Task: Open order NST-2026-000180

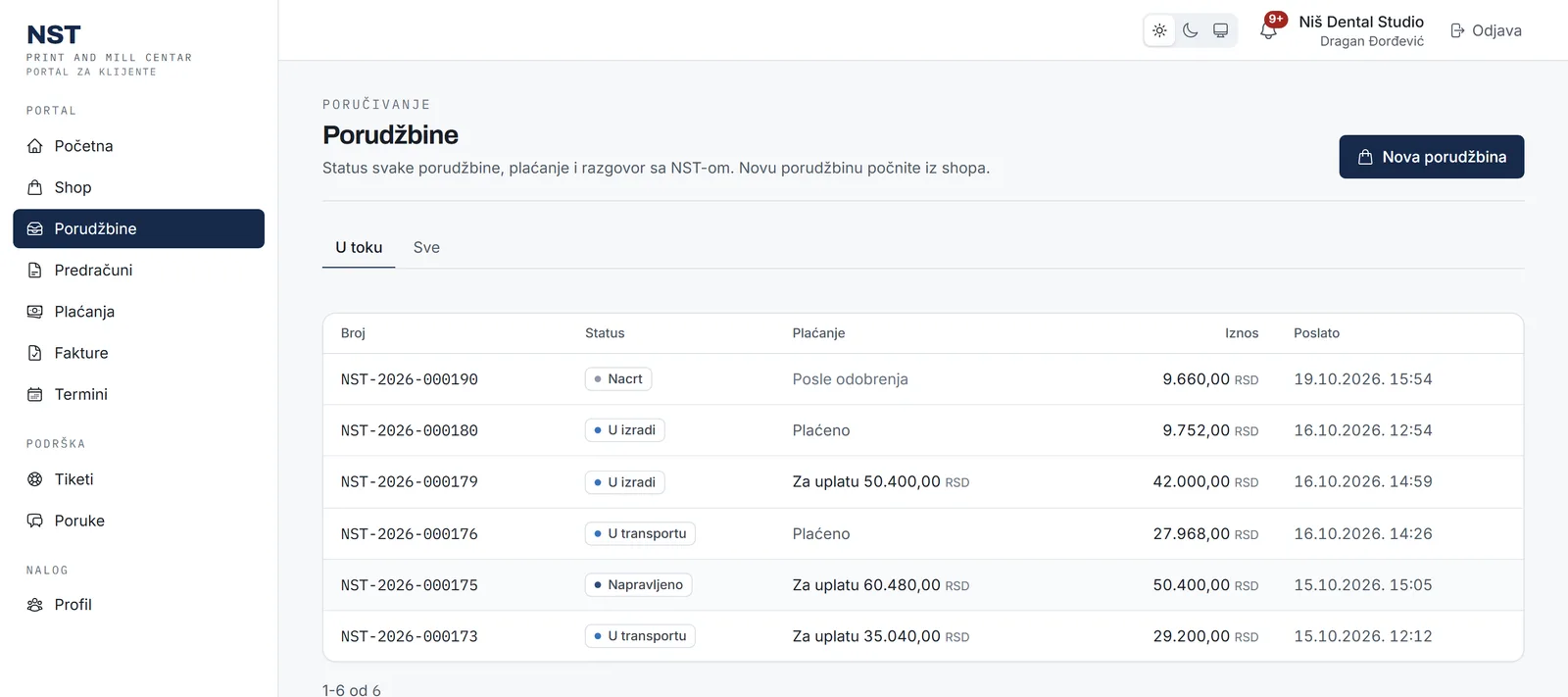Action: [410, 430]
